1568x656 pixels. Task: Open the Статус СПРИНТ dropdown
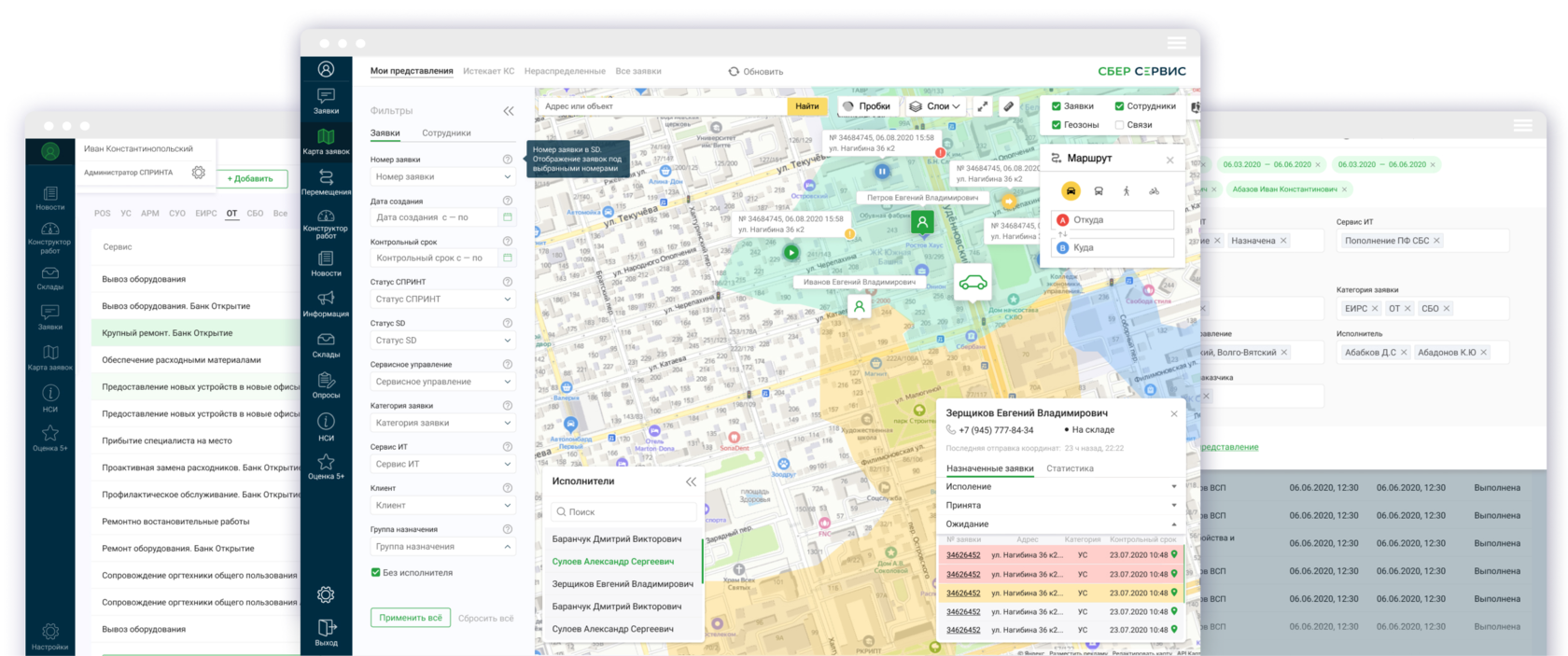[442, 300]
